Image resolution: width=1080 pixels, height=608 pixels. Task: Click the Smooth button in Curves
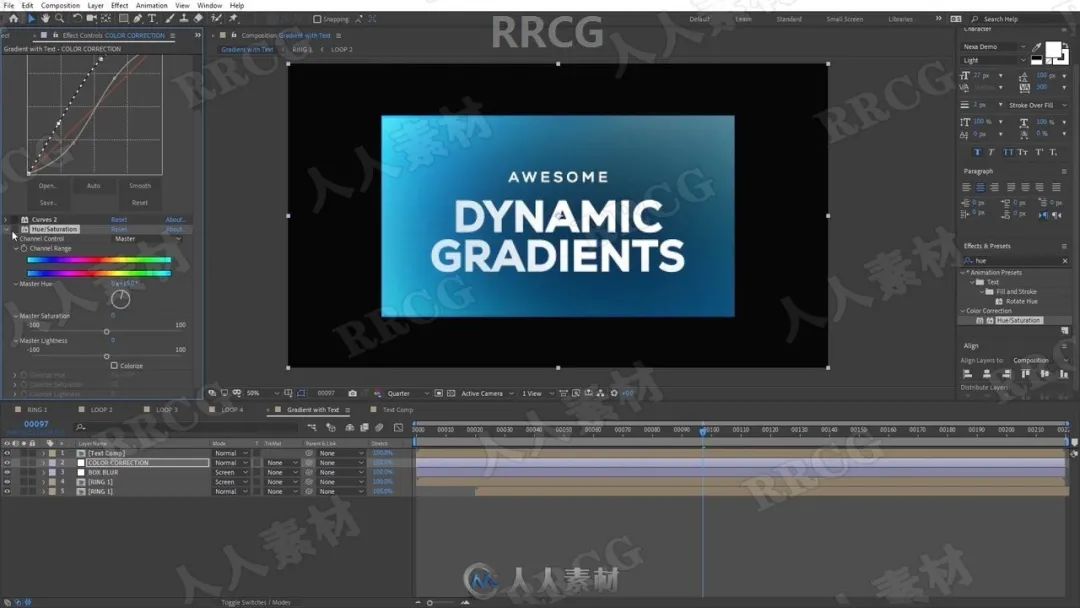(x=140, y=186)
